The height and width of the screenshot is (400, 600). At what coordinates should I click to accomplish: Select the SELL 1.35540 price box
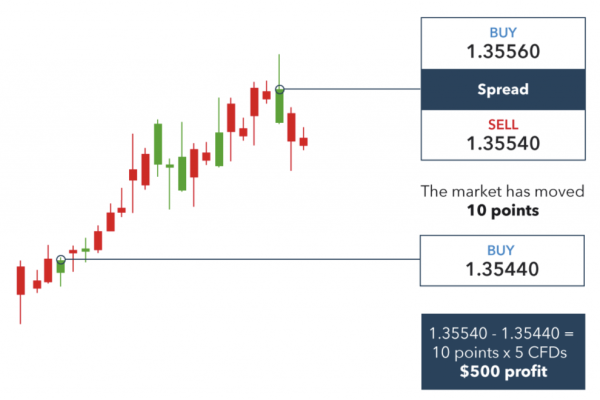[x=503, y=135]
